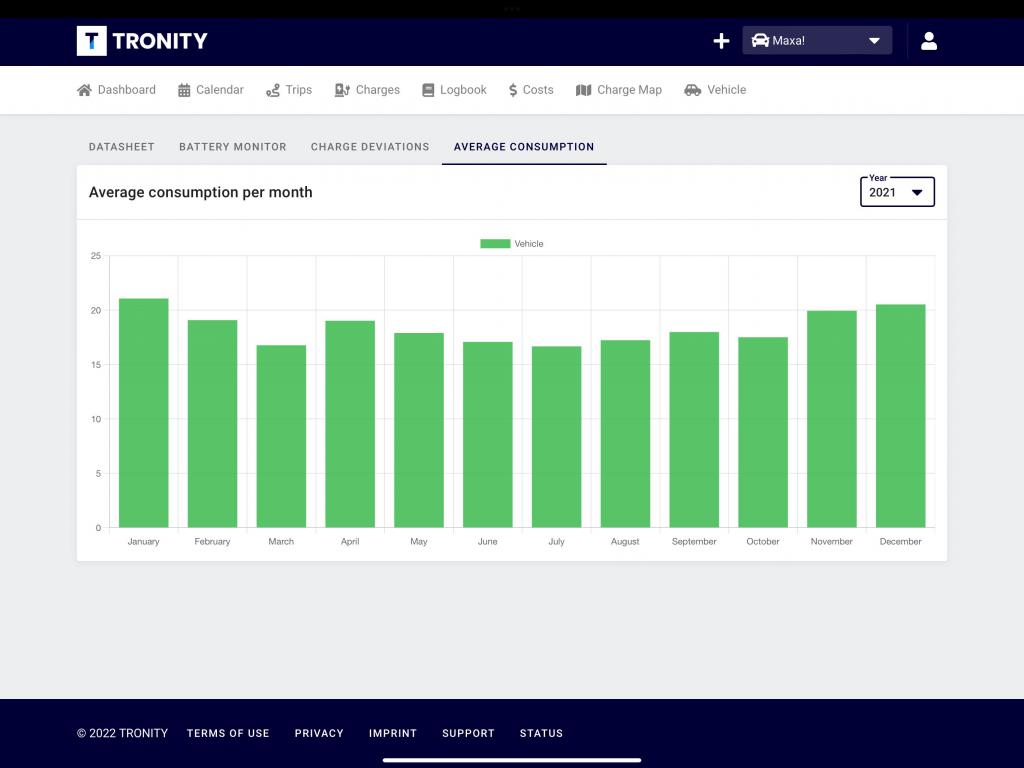Click the July consumption bar
Viewport: 1024px width, 768px height.
[x=556, y=437]
